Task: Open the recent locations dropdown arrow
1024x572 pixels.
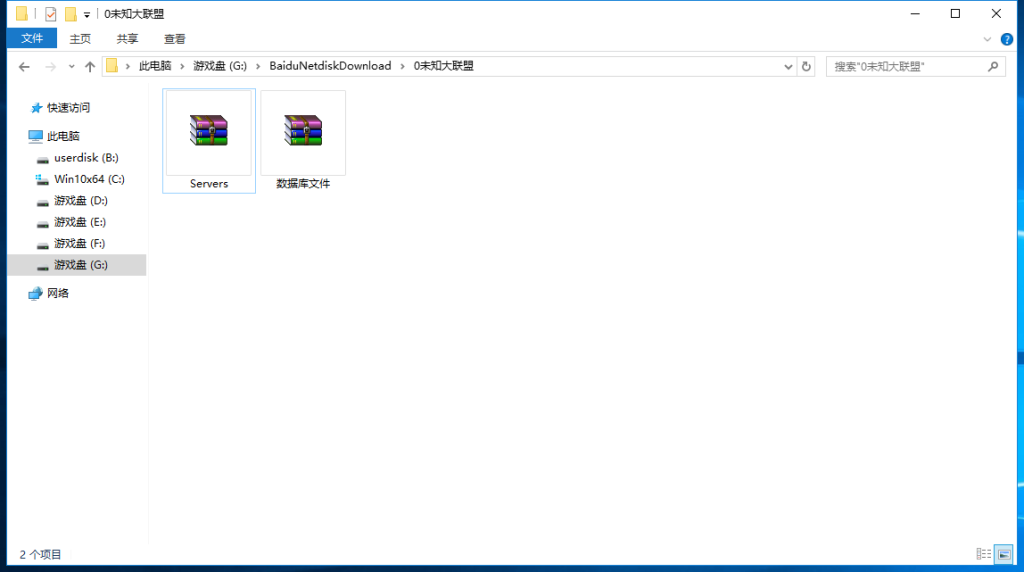Action: point(71,67)
